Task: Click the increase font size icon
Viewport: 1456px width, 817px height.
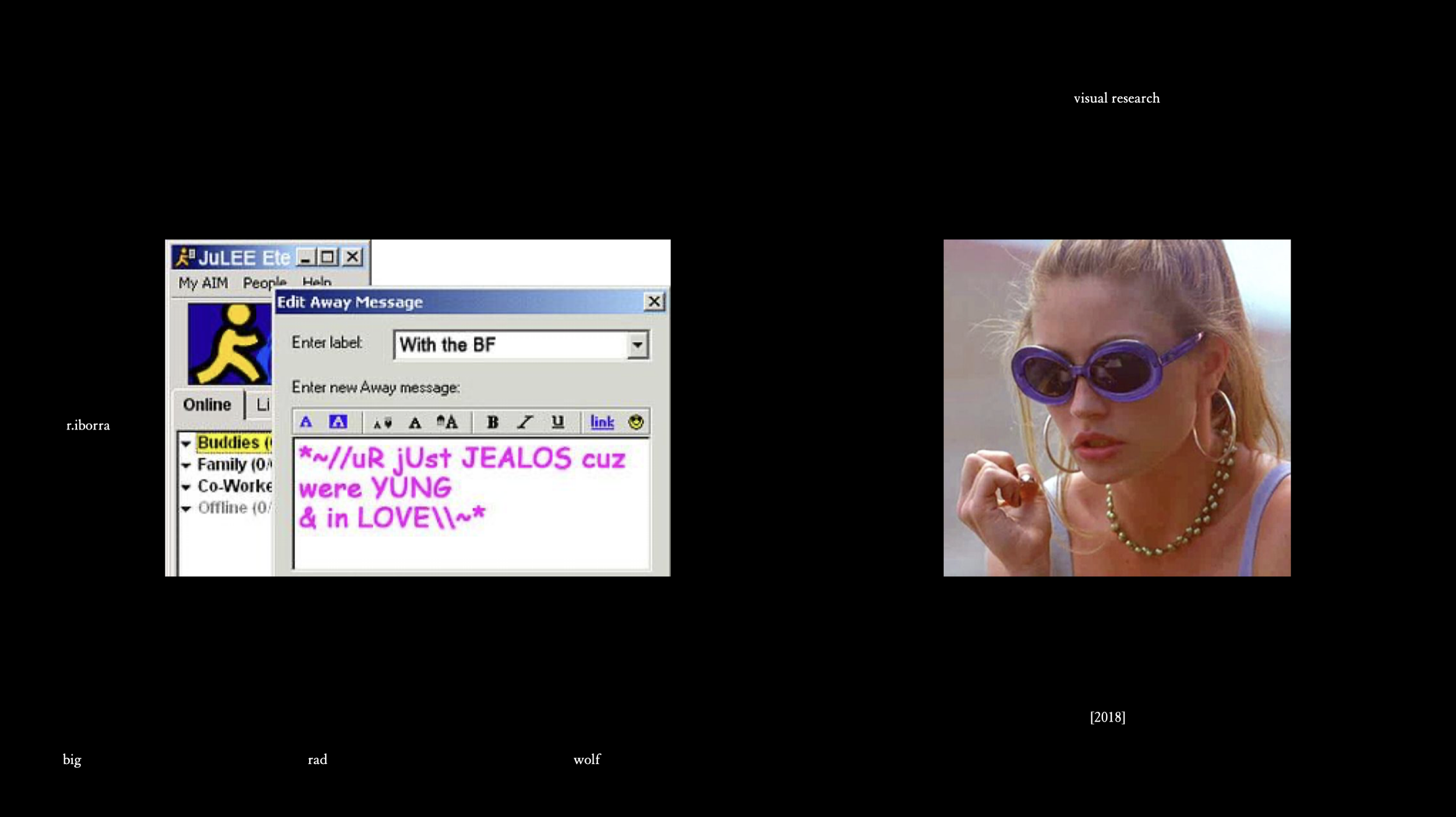Action: [447, 422]
